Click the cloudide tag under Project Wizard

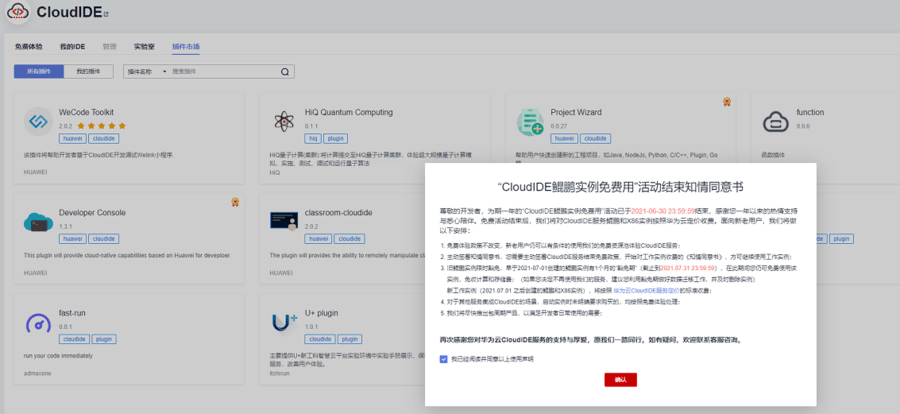click(596, 138)
